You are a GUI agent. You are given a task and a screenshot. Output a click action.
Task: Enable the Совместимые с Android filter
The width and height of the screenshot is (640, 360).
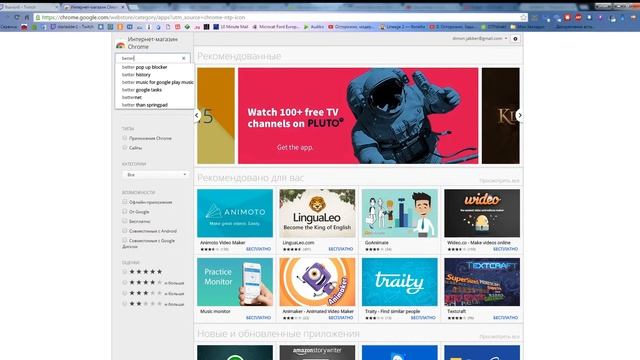pyautogui.click(x=124, y=231)
